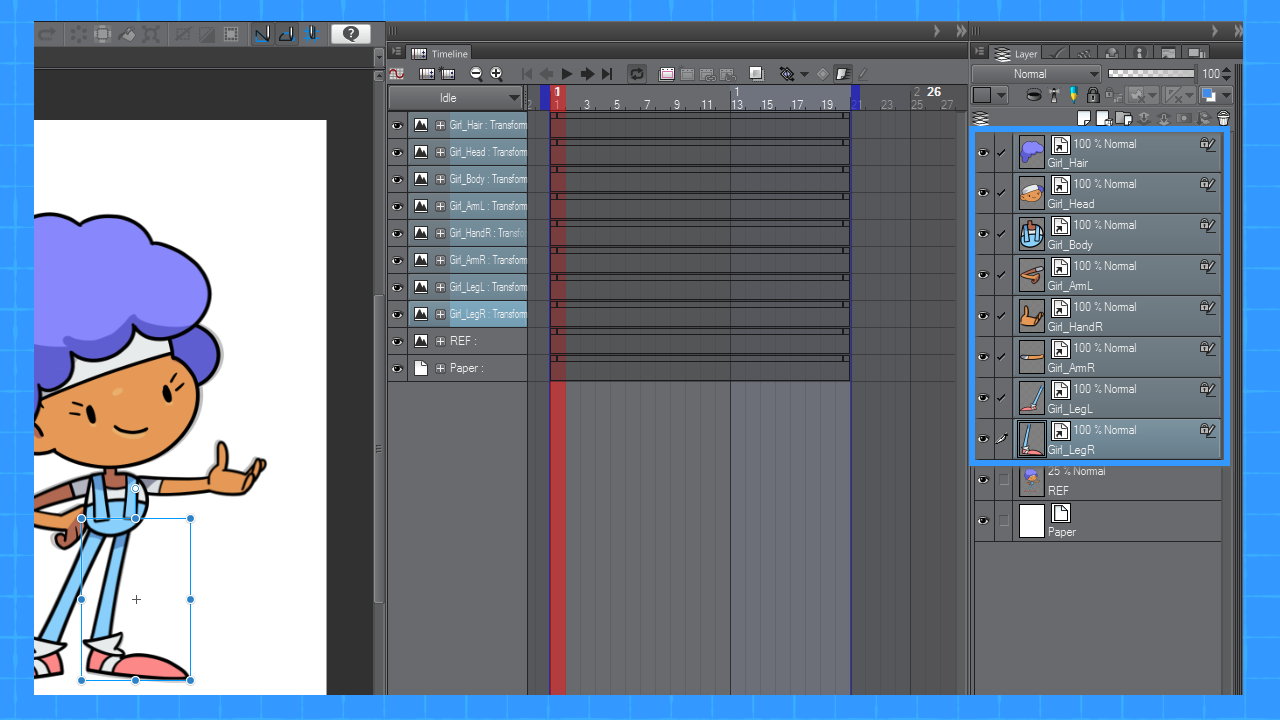This screenshot has width=1280, height=720.
Task: Click the graph editor icon in Timeline
Action: point(397,73)
